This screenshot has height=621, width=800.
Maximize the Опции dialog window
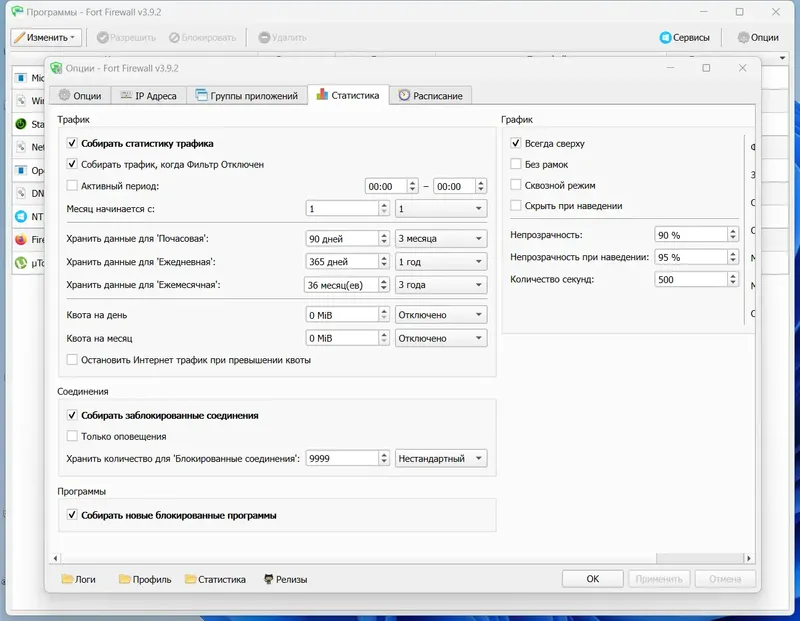(x=706, y=68)
